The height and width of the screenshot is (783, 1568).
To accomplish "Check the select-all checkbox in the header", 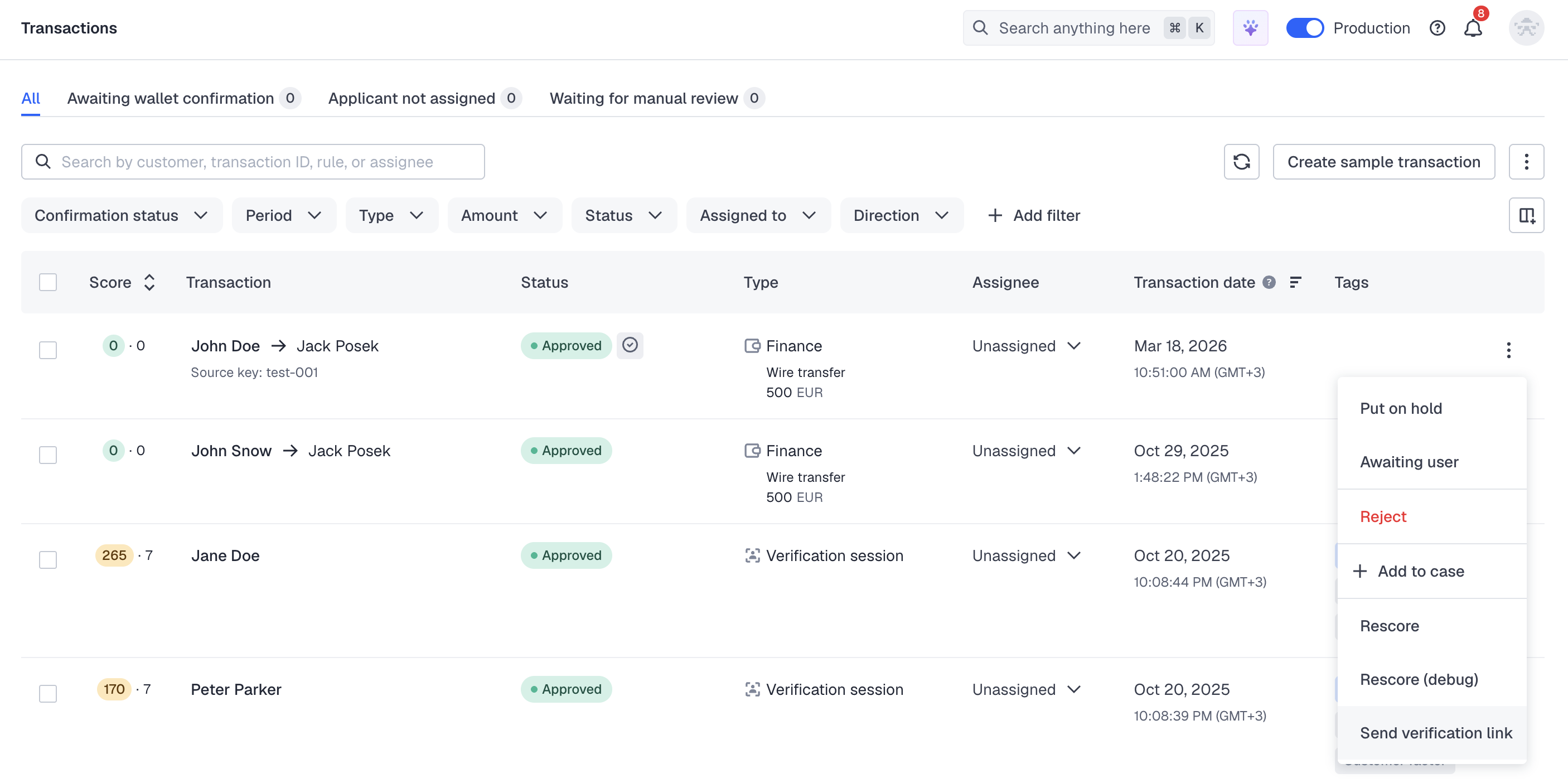I will pos(48,283).
